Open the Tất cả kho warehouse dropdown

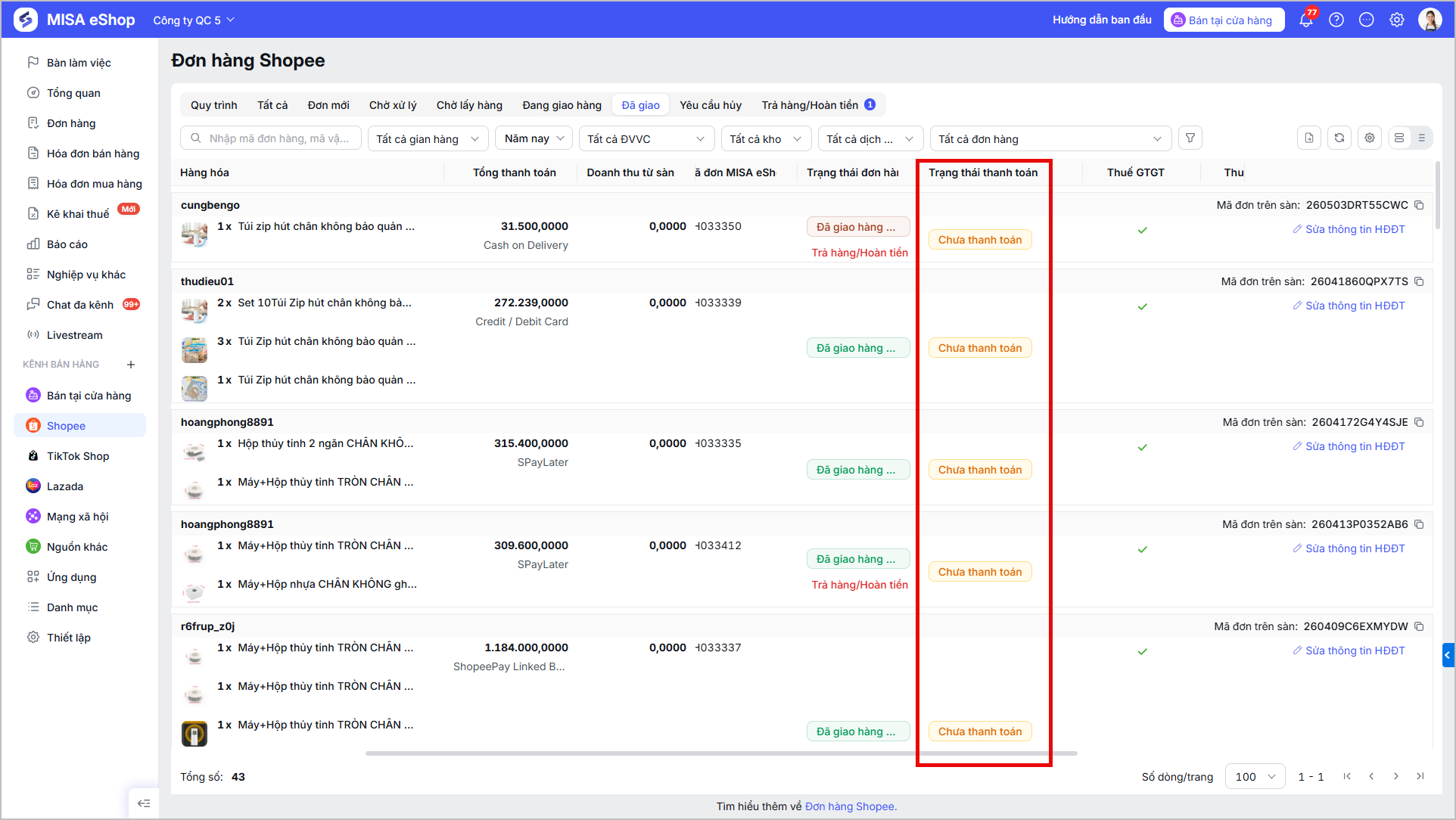coord(766,138)
